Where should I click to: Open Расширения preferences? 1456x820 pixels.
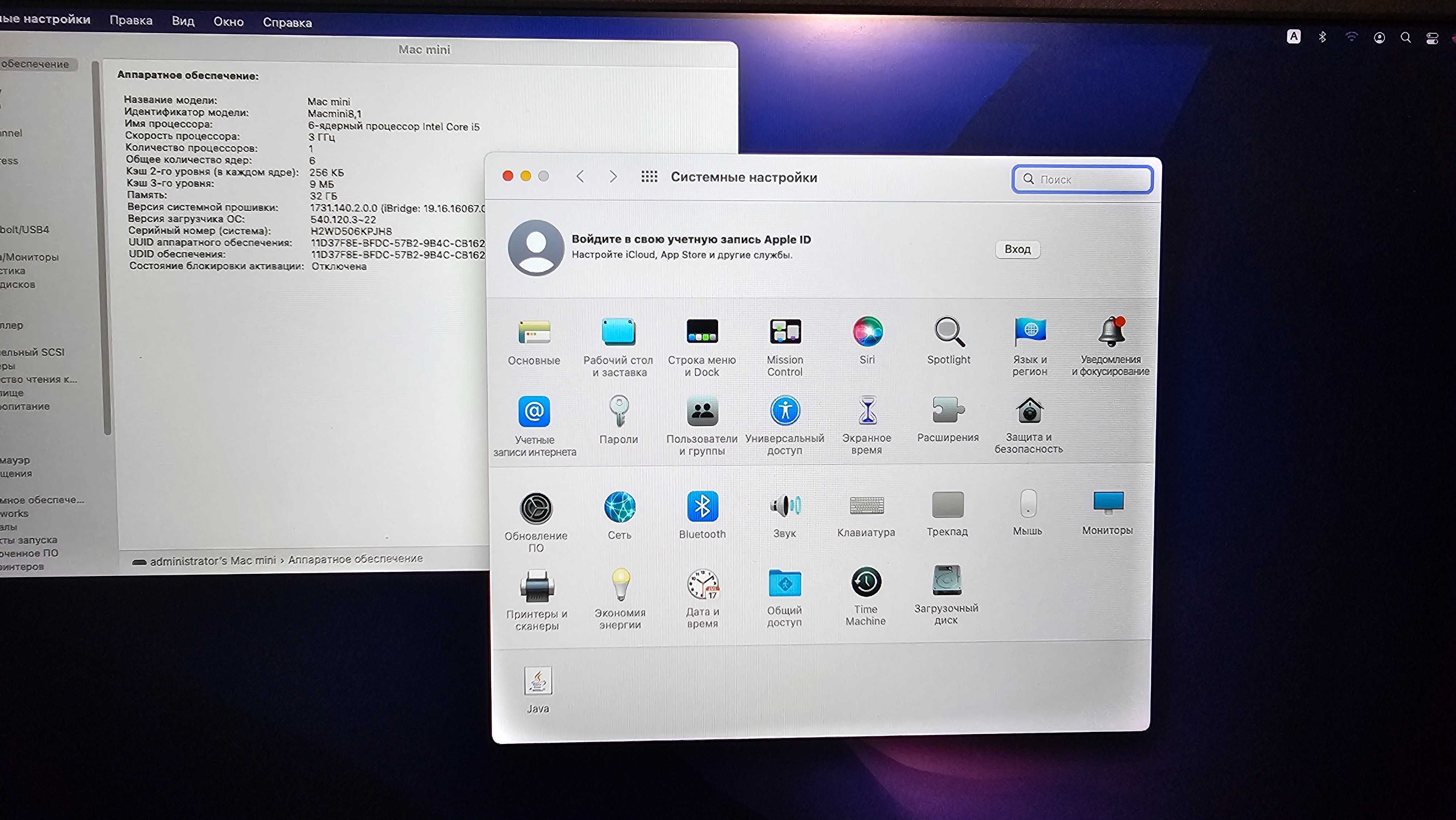coord(948,419)
